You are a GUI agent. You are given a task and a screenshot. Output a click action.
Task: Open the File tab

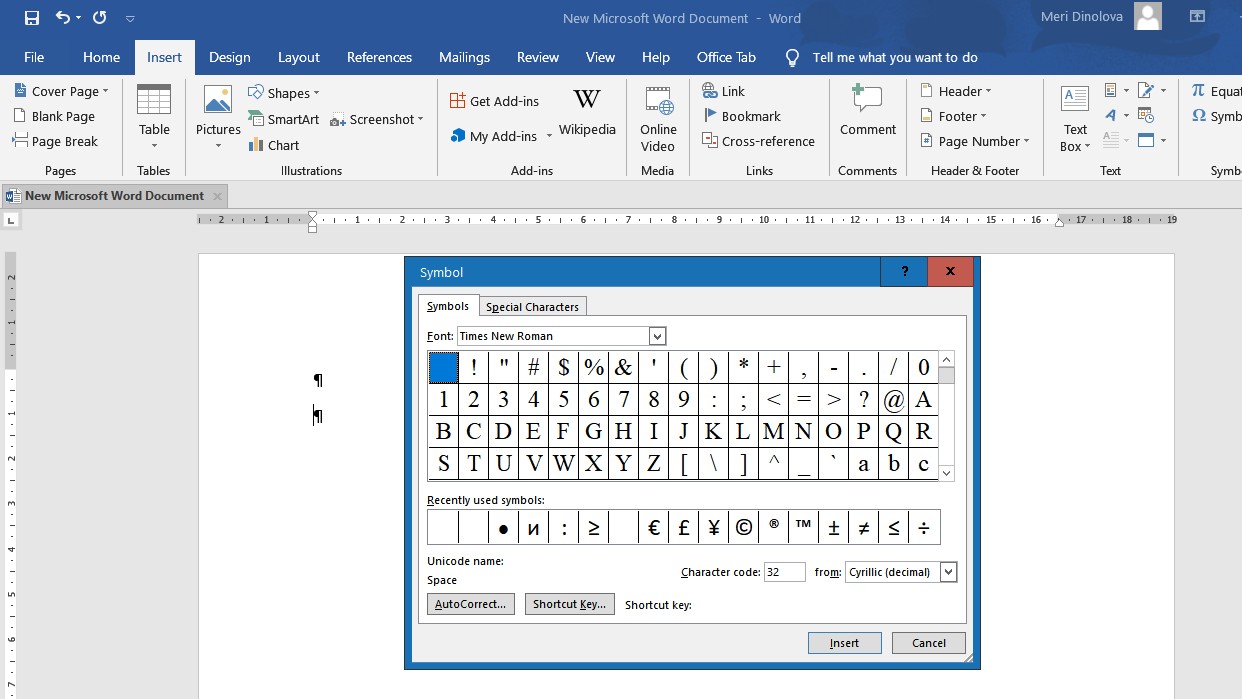(34, 57)
